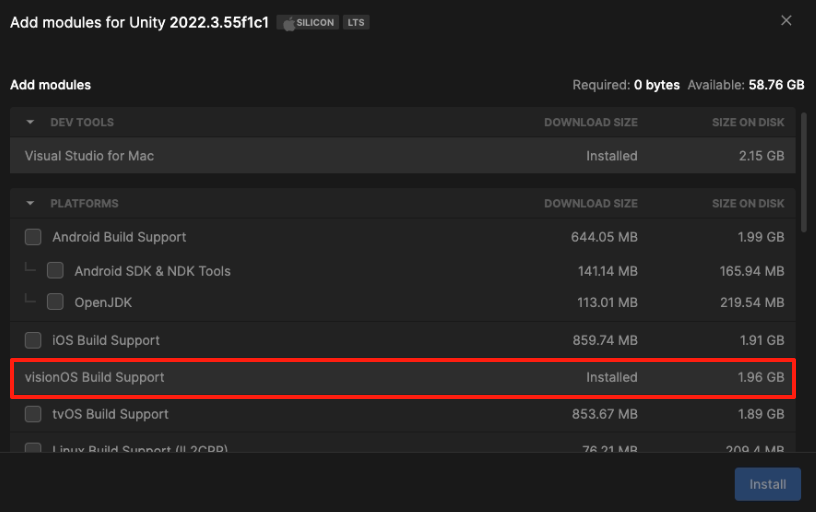Click the 644.05 MB download size value
This screenshot has height=512, width=816.
pyautogui.click(x=604, y=237)
